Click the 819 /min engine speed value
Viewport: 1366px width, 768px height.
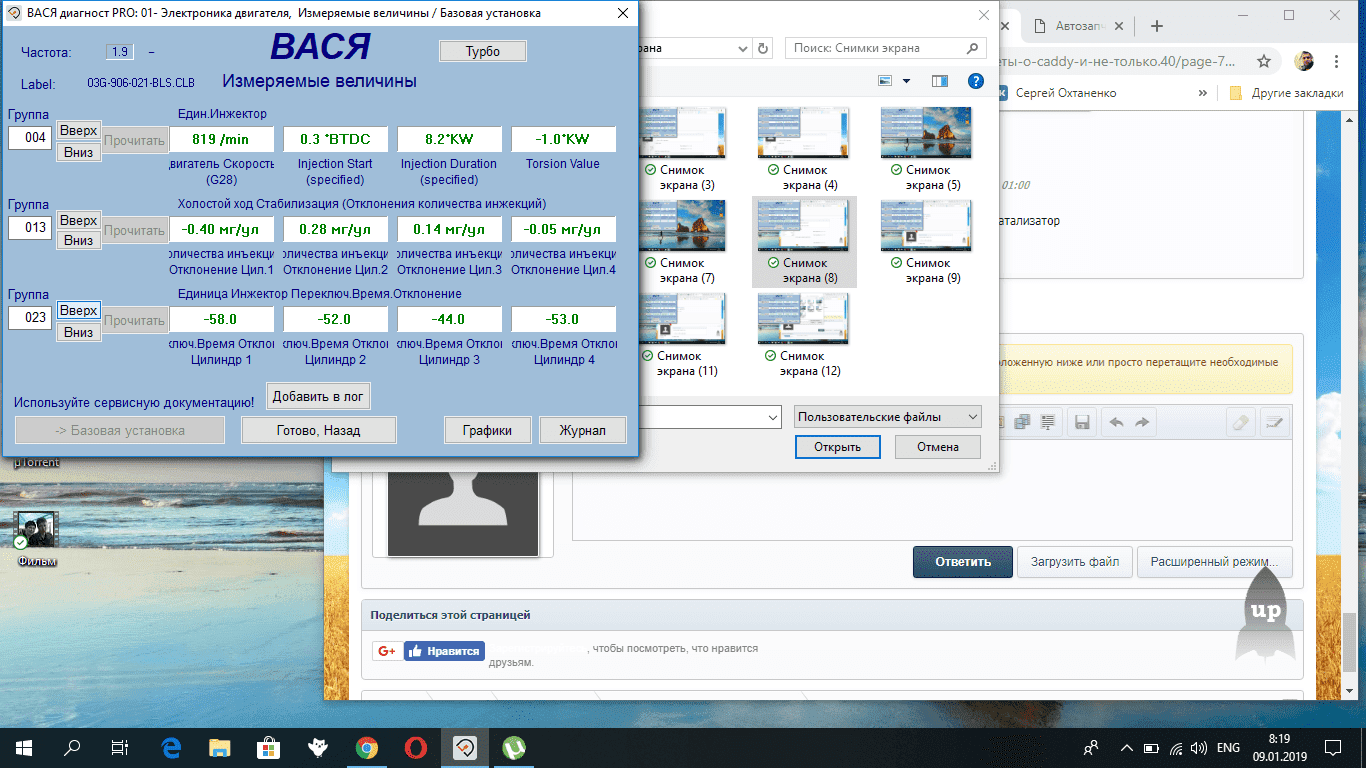221,139
